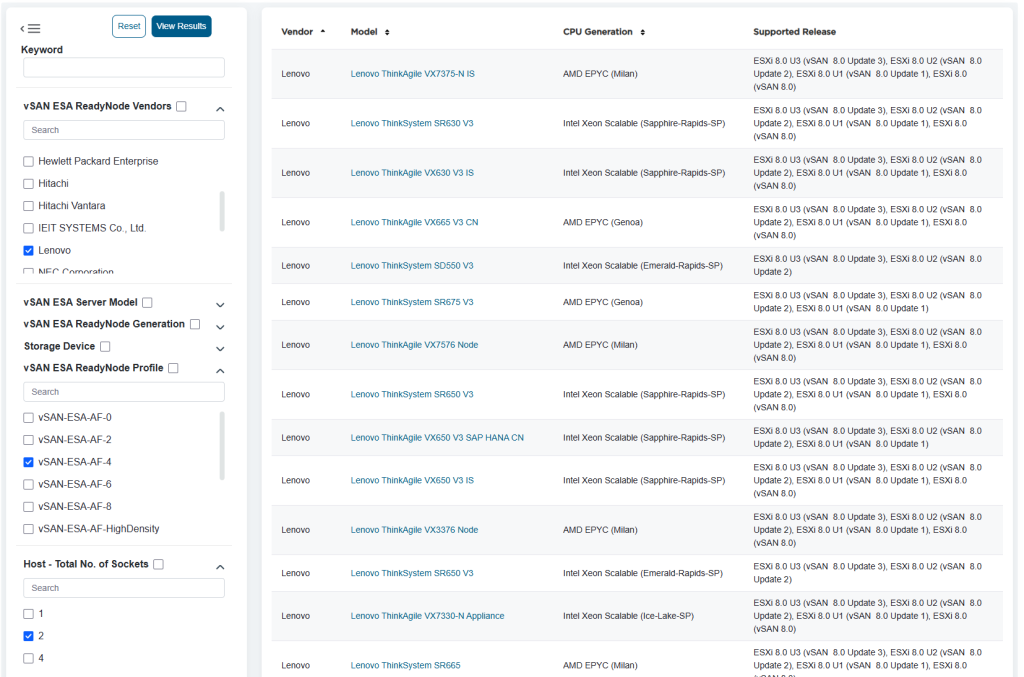Open Lenovo ThinkSystem SR630 V3 link
The height and width of the screenshot is (677, 1024).
click(x=411, y=123)
